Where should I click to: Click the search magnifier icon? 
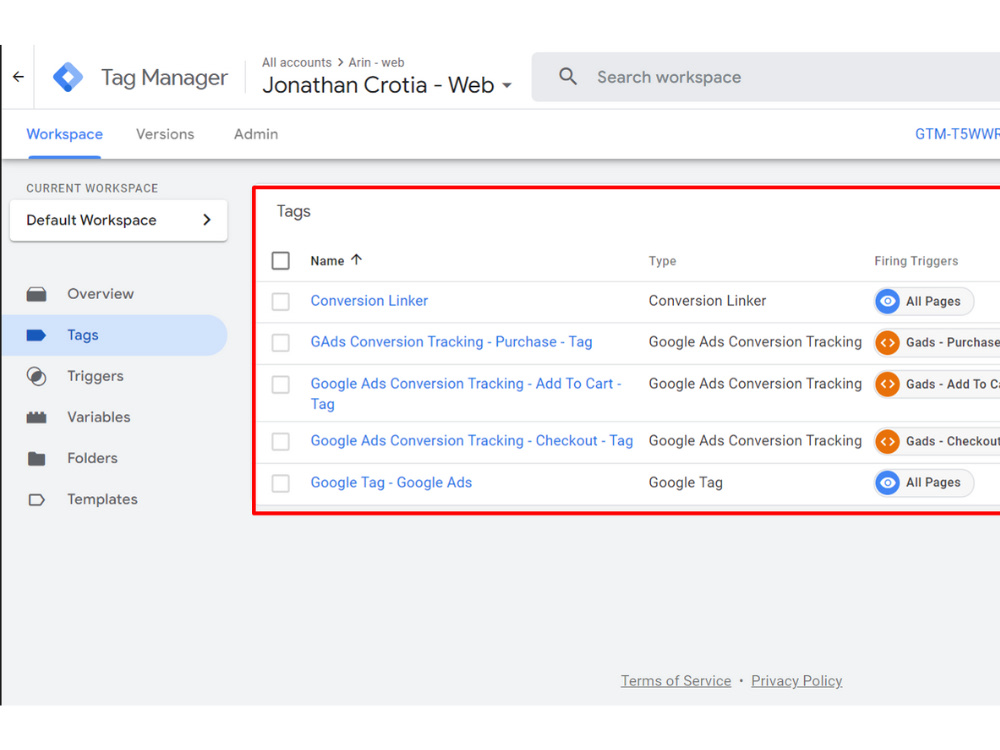tap(568, 77)
